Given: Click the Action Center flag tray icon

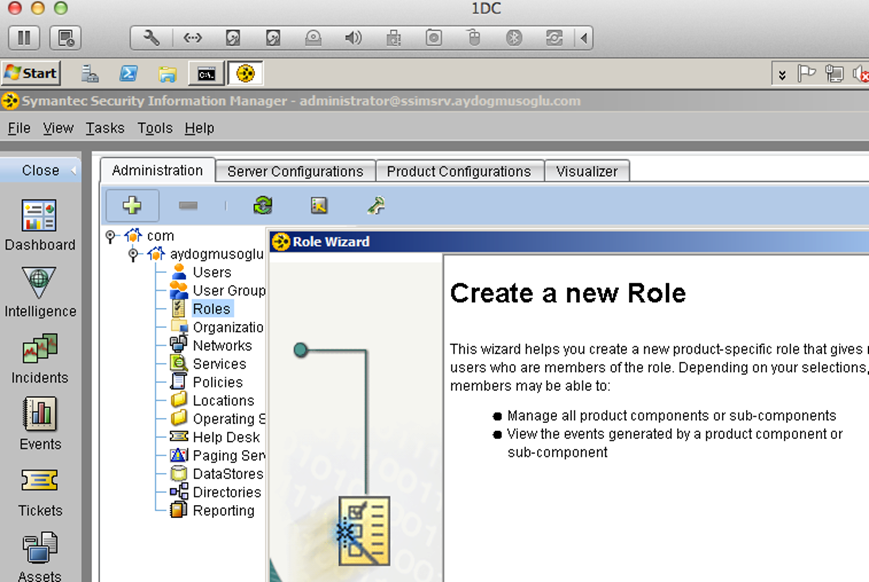Looking at the screenshot, I should click(806, 73).
